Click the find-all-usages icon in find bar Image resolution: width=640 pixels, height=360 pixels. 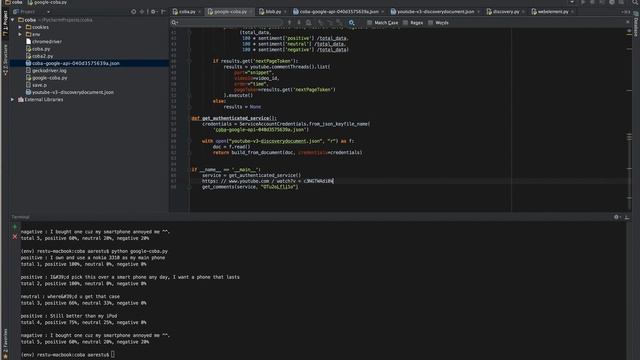tap(309, 23)
